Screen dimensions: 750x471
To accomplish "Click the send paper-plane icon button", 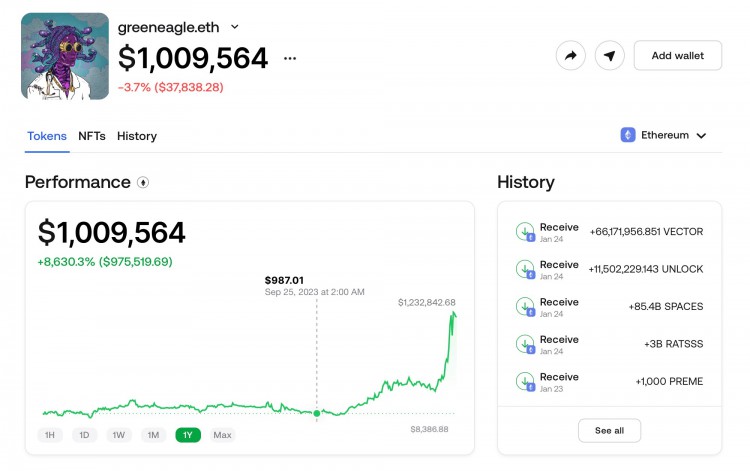I will [x=609, y=56].
